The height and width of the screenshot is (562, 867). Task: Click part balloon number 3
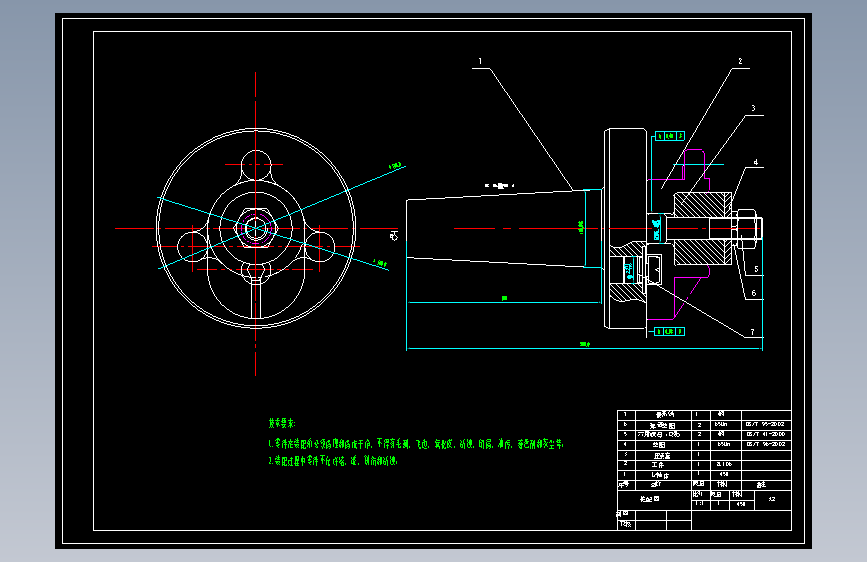753,108
